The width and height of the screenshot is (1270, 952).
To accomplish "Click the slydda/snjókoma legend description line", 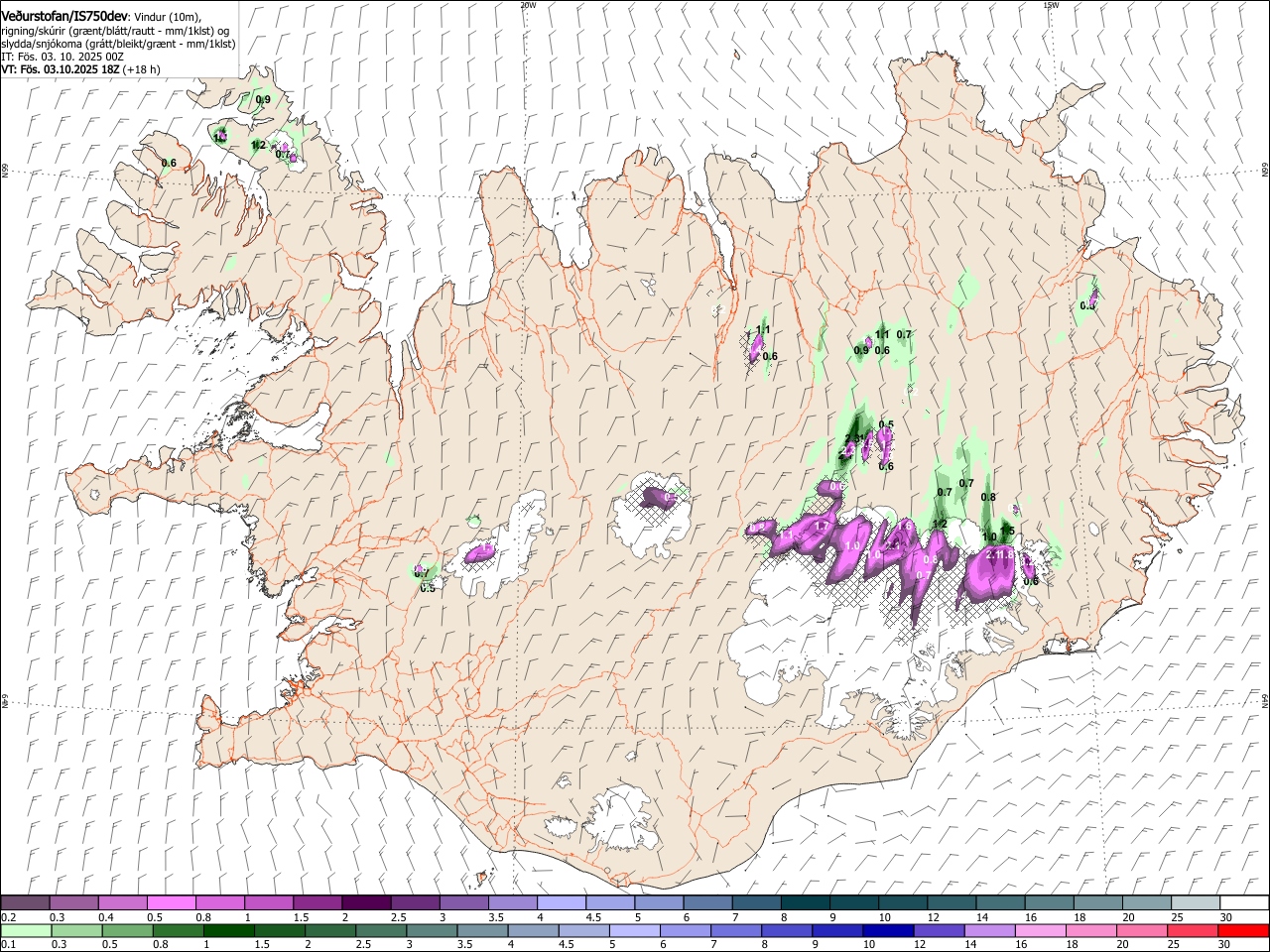I will click(x=118, y=44).
